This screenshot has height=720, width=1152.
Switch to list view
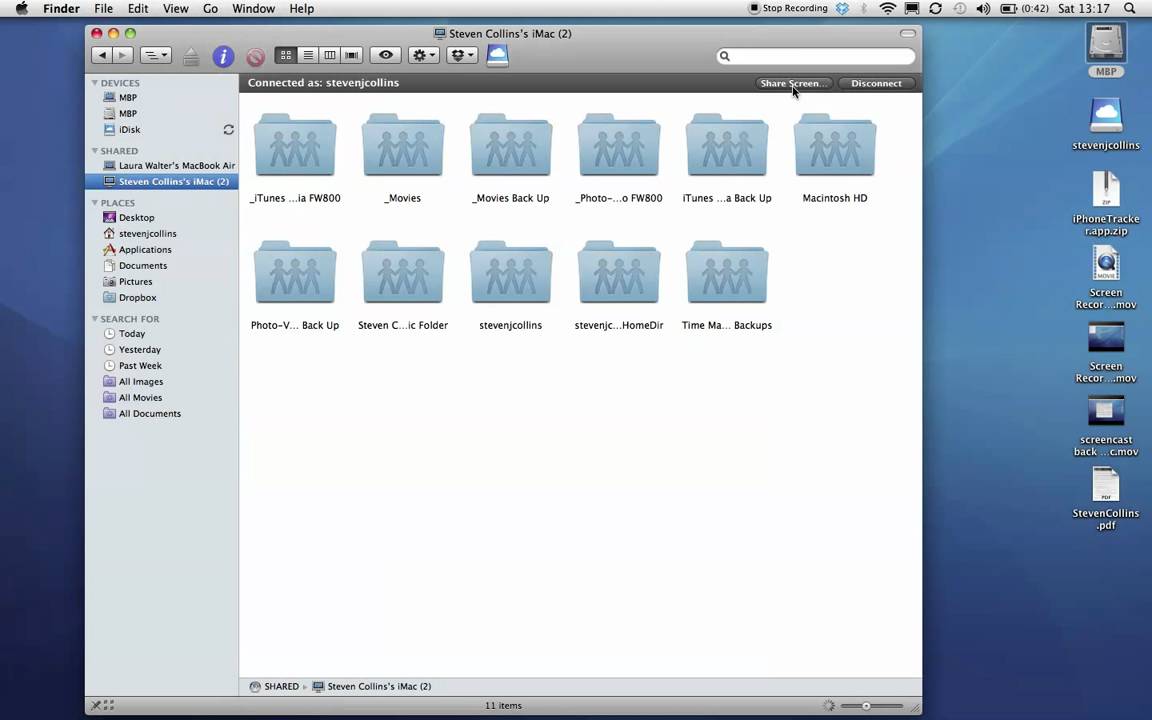point(308,55)
